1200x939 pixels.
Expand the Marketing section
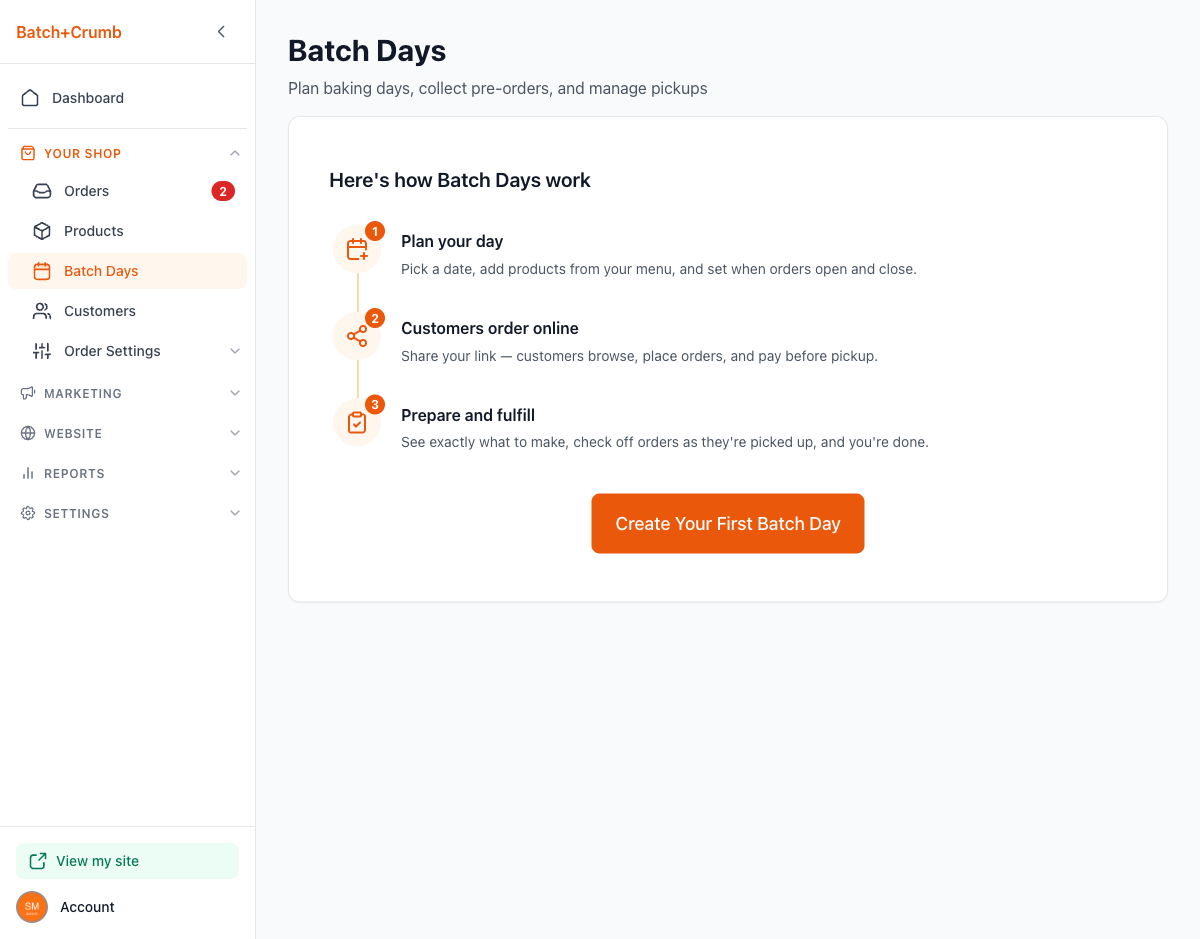point(235,393)
